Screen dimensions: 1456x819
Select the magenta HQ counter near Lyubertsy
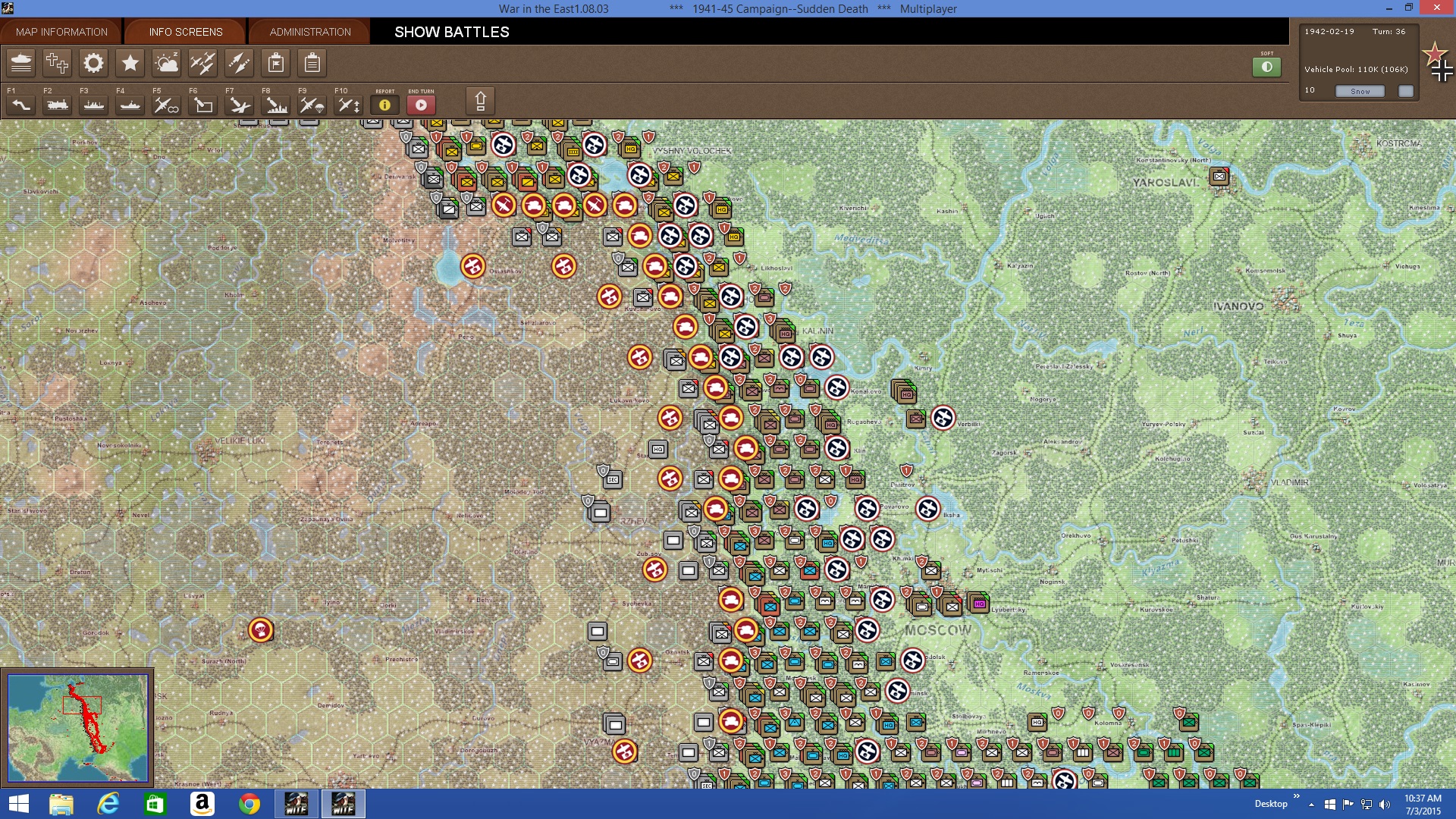979,604
